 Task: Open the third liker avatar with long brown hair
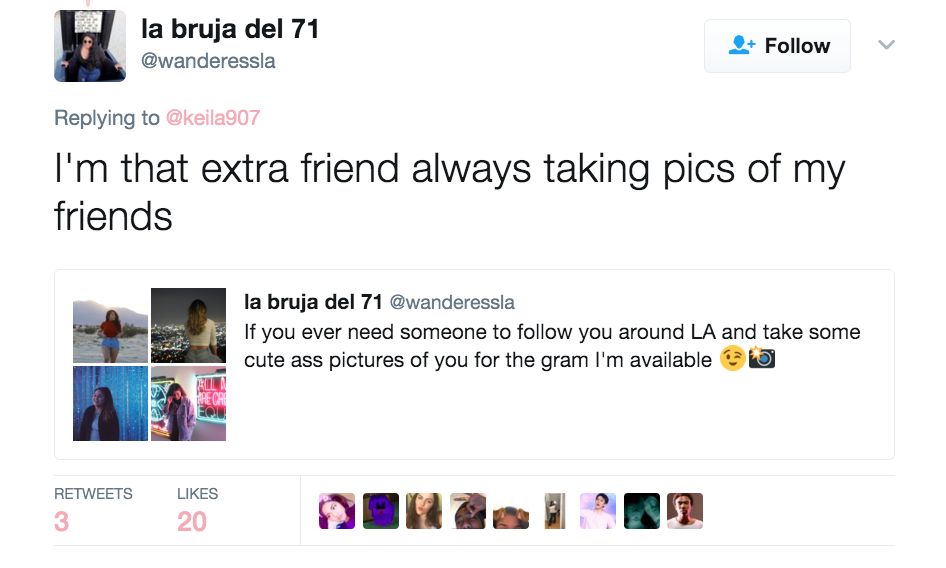424,511
